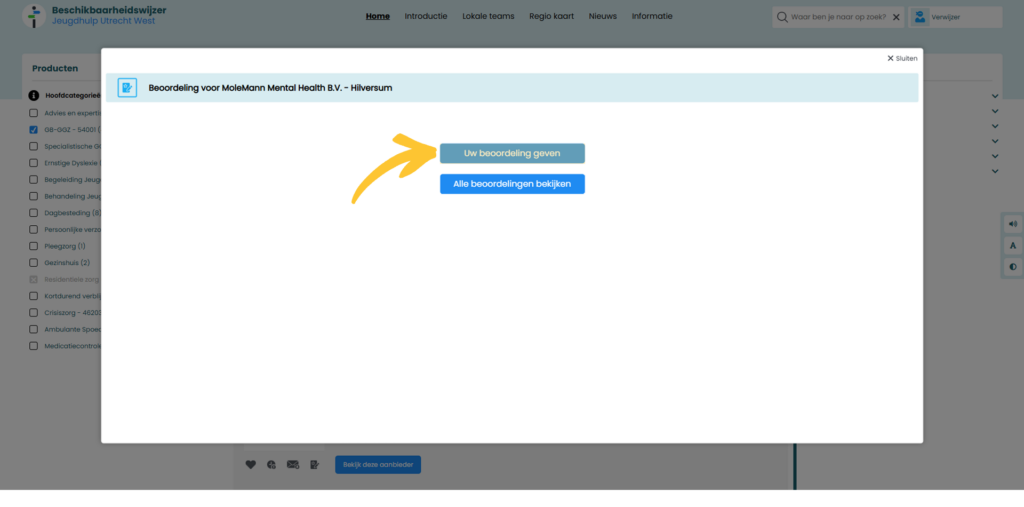
Task: Click the magnifier search icon
Action: (x=782, y=17)
